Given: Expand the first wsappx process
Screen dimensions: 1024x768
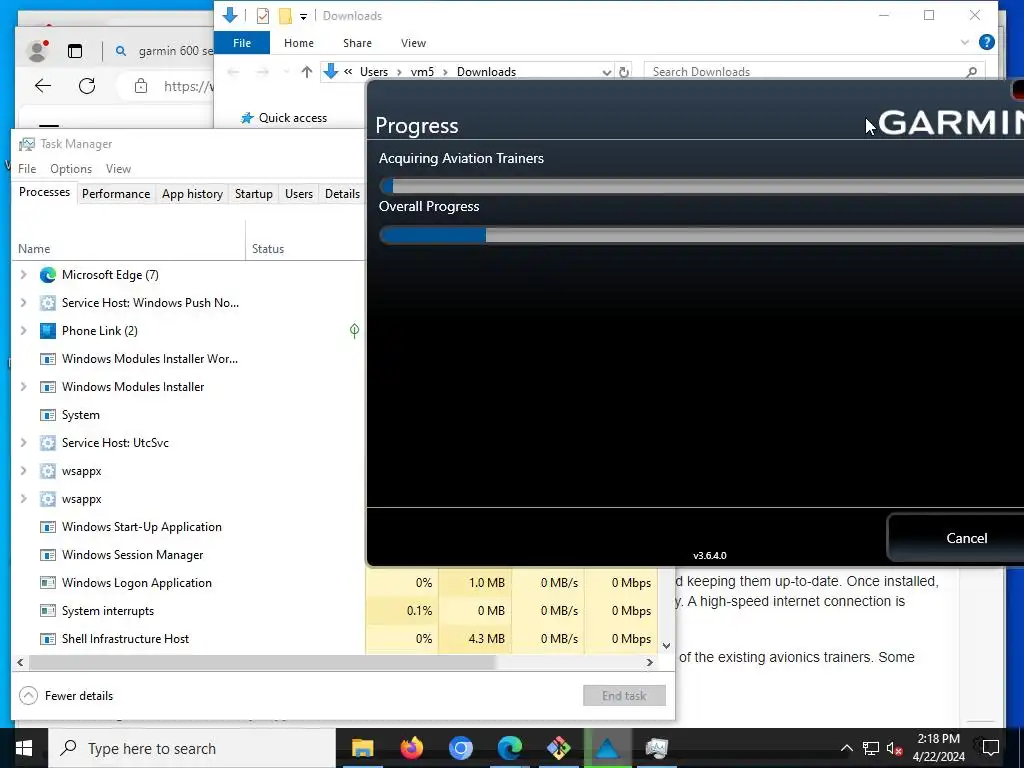Looking at the screenshot, I should 24,471.
